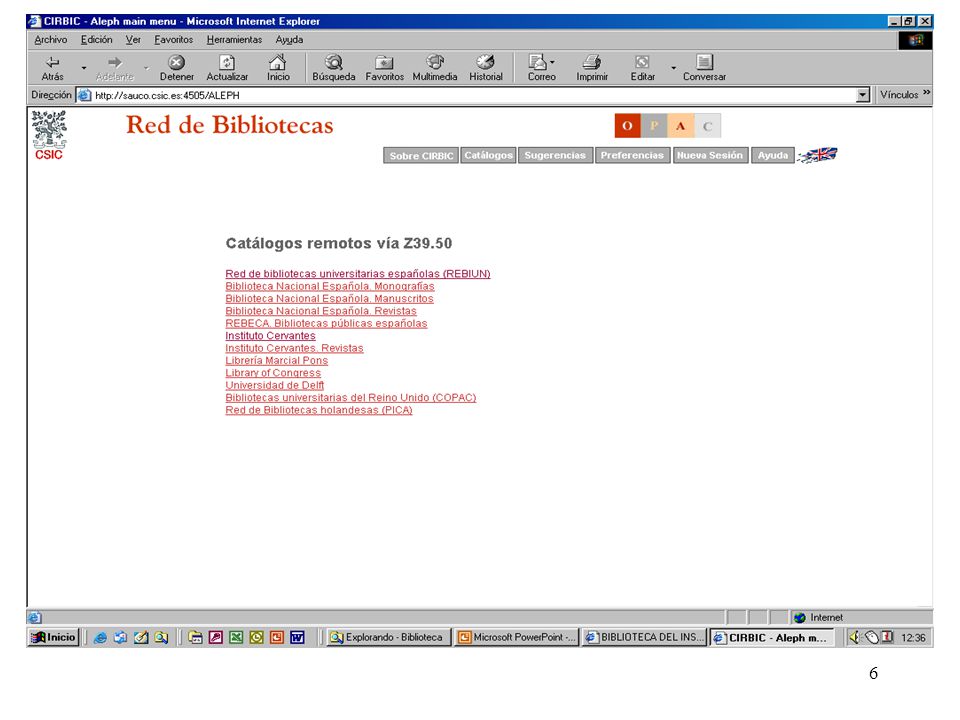Click the orange O tile of OPAC
Screen dimensions: 960x720
[628, 126]
